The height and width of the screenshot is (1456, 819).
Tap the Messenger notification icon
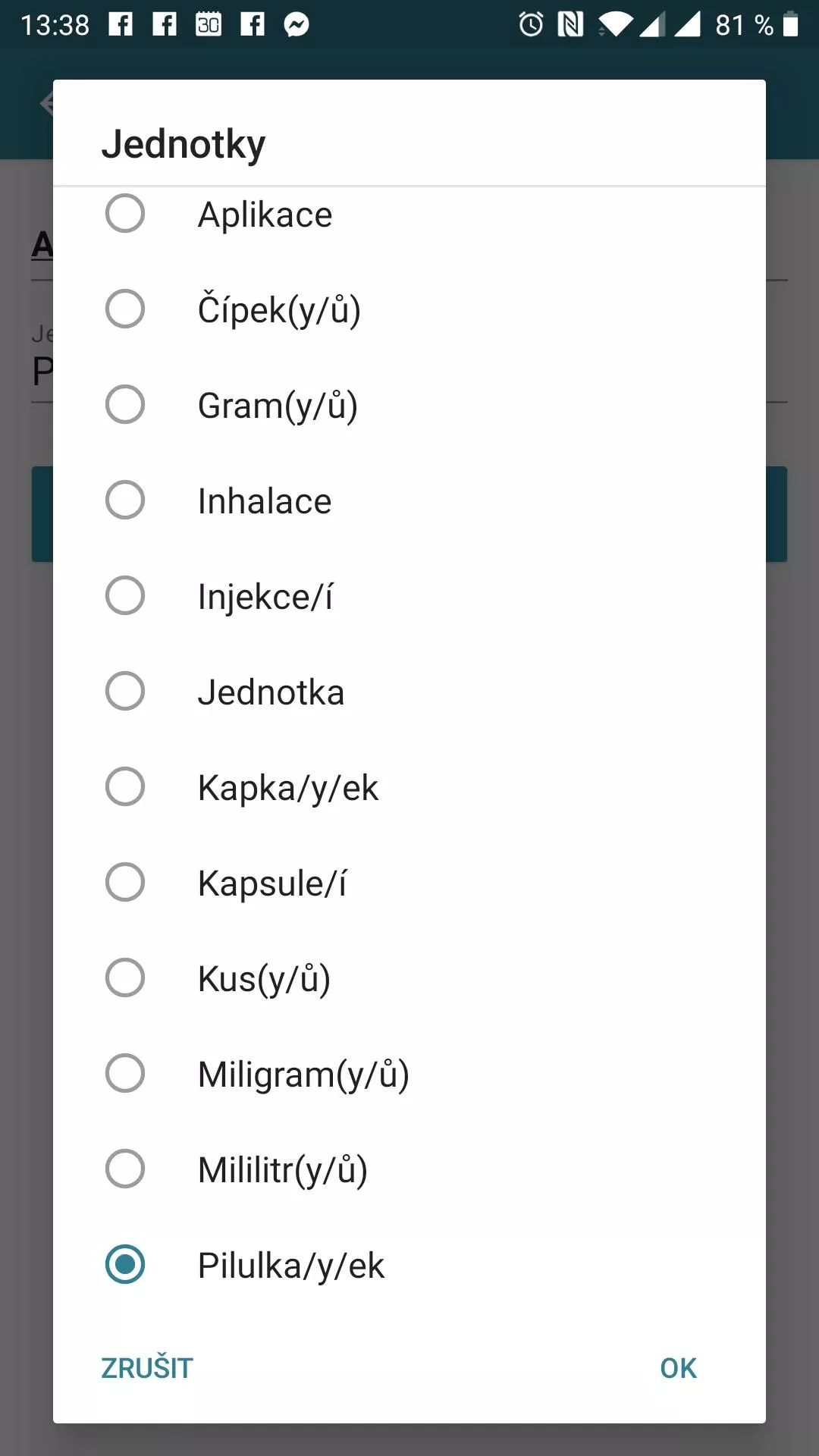pos(297,25)
